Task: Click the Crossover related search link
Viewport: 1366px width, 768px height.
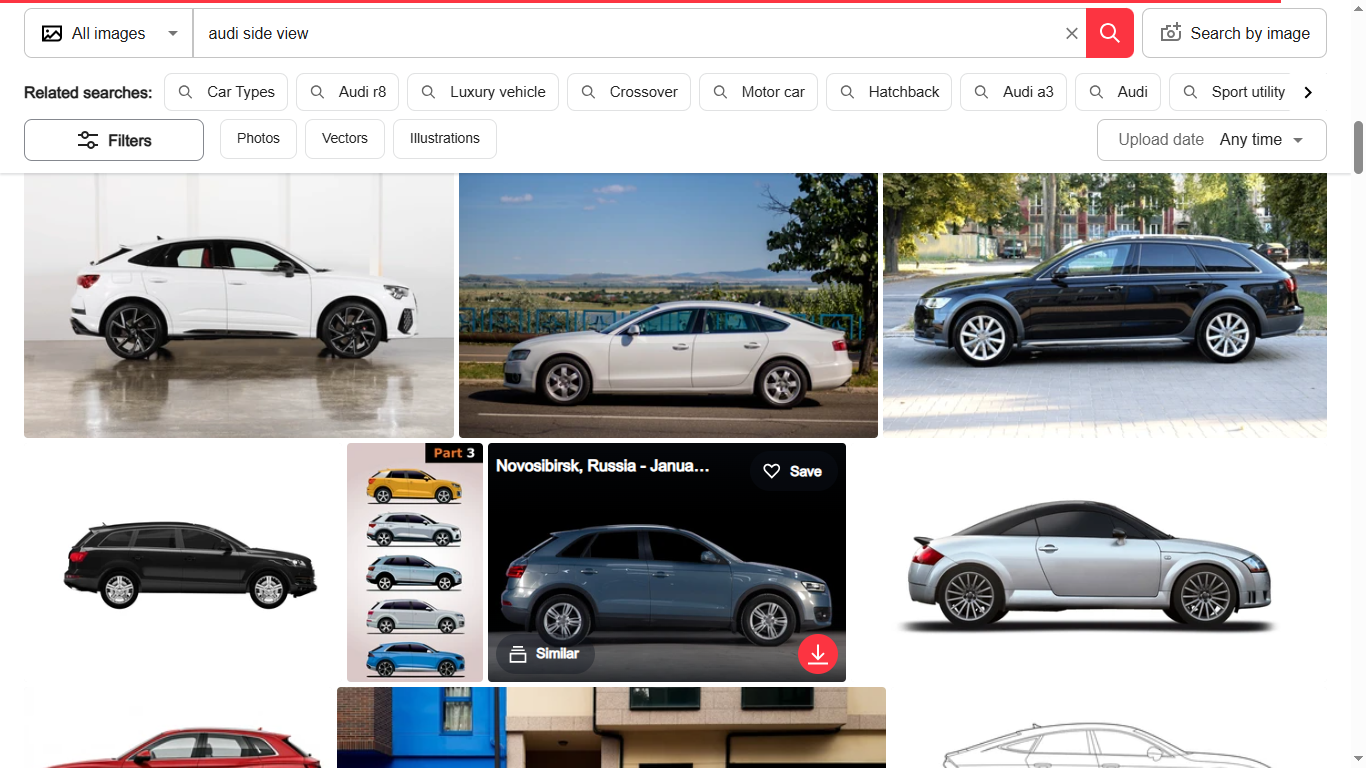Action: tap(630, 92)
